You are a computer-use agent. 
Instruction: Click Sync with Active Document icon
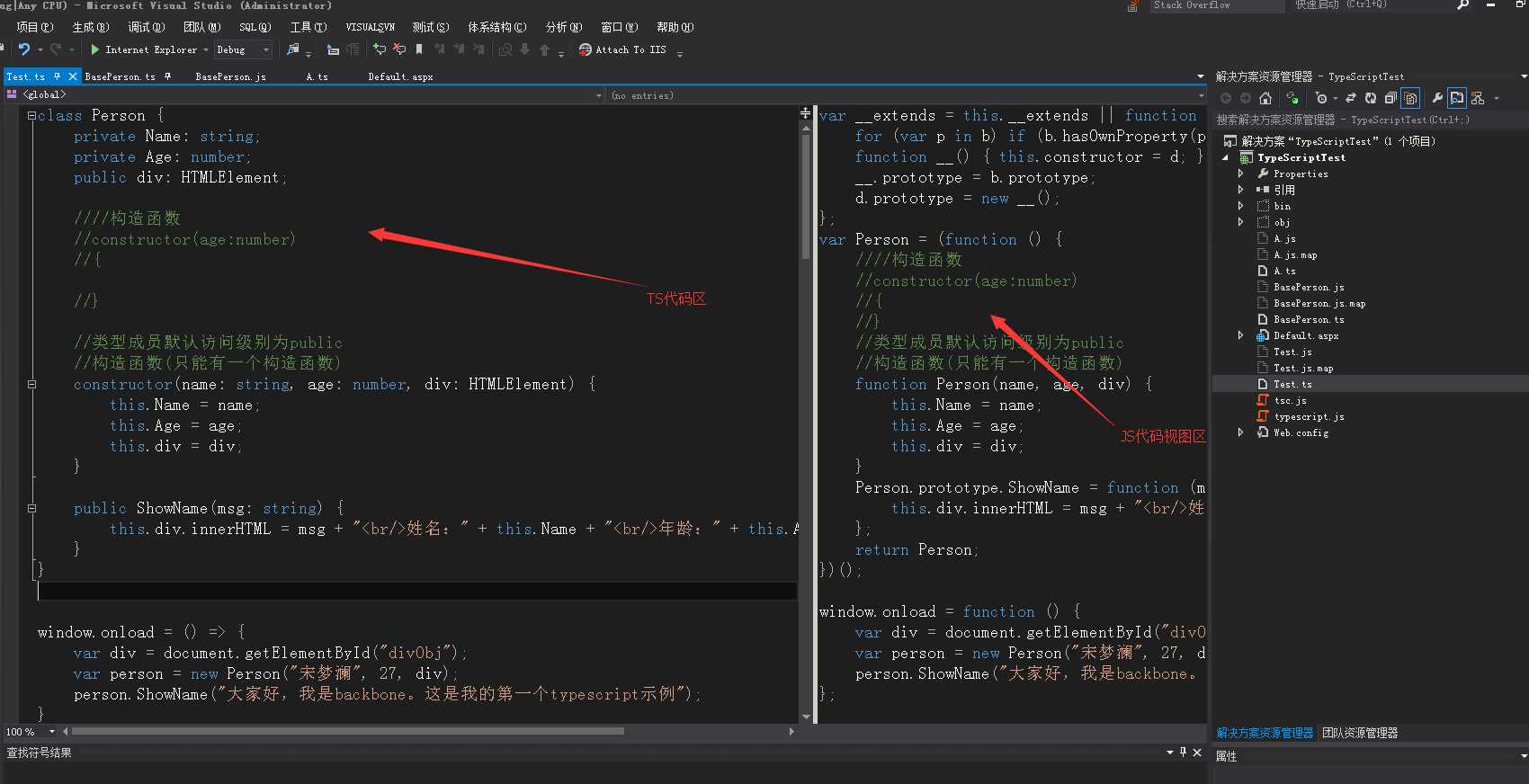[x=1351, y=98]
